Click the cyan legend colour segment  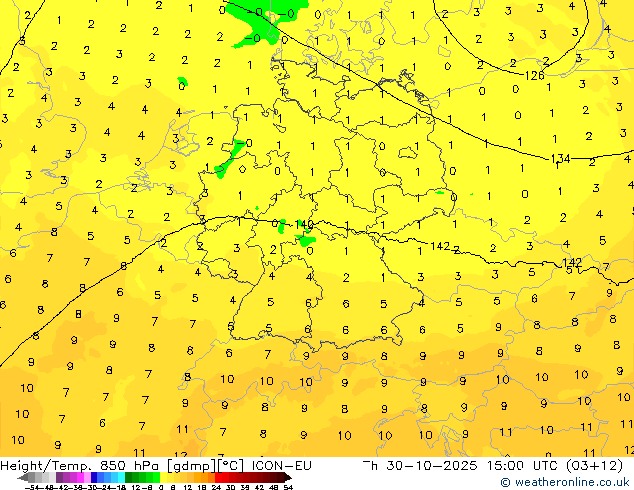pyautogui.click(x=121, y=477)
